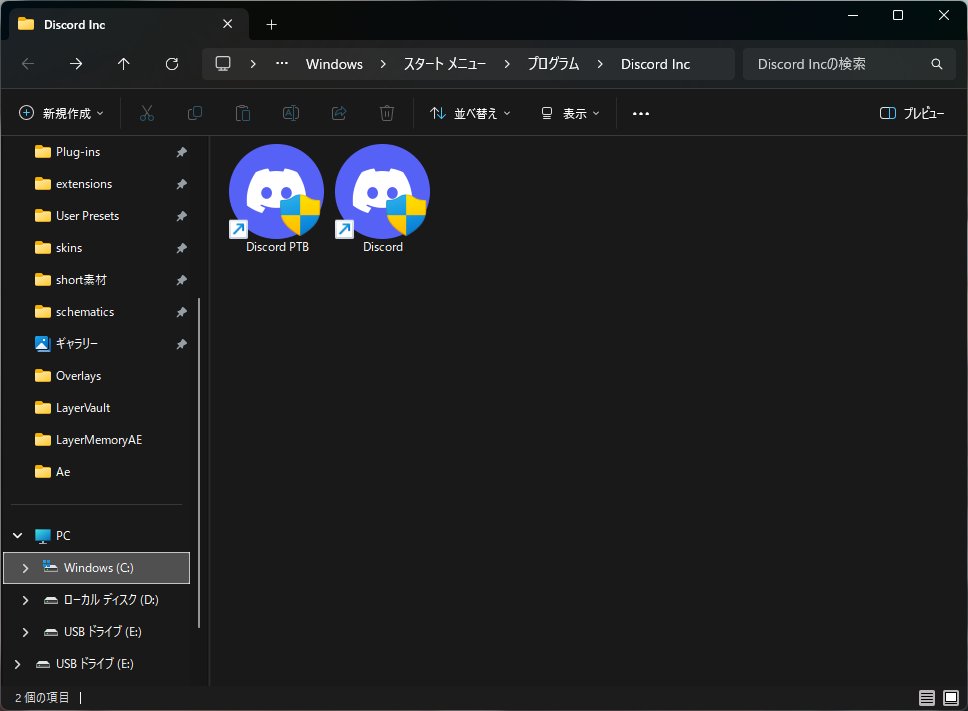Click the navigation pane scrollbar
This screenshot has width=968, height=711.
pos(199,463)
